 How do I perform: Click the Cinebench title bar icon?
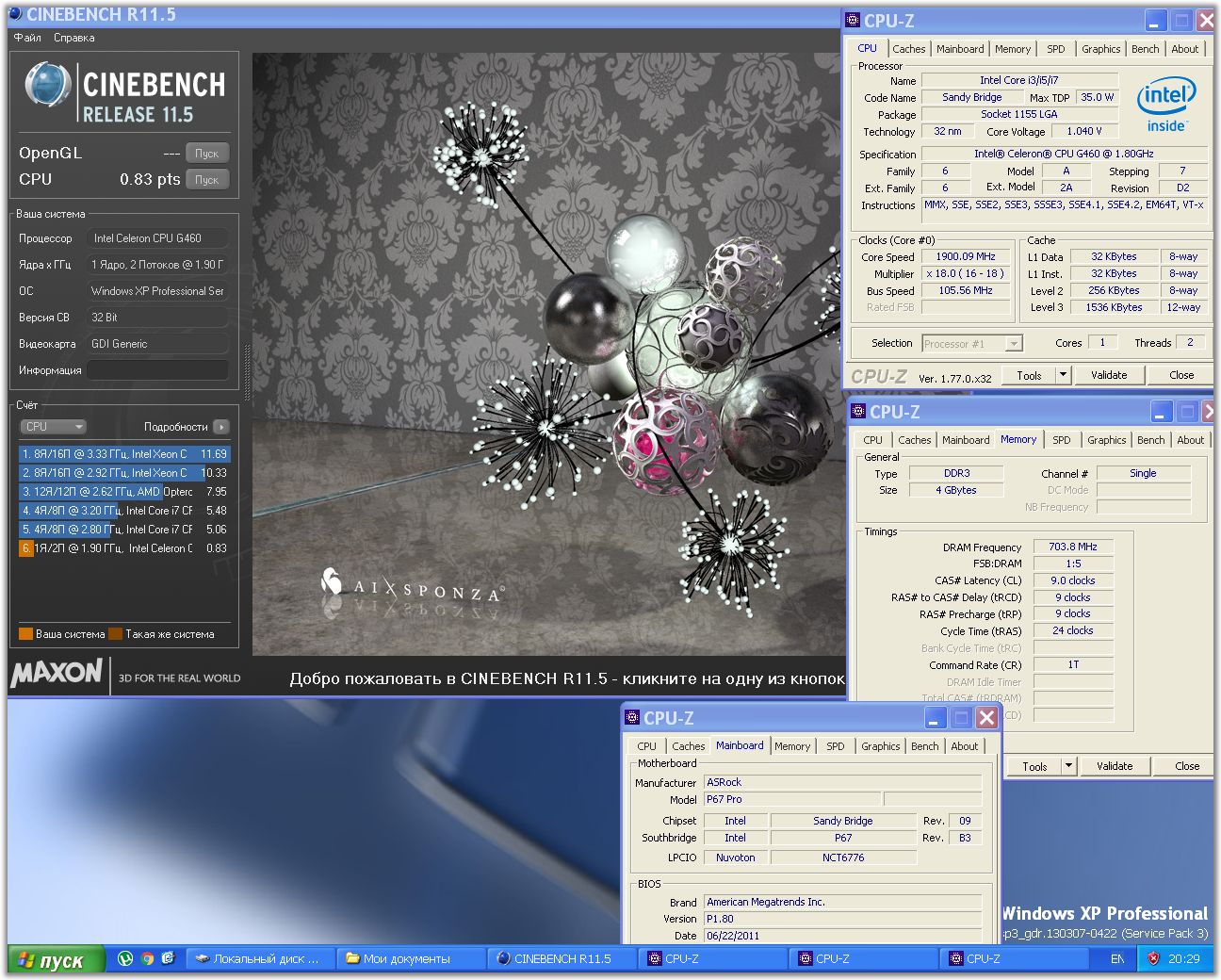pos(15,14)
